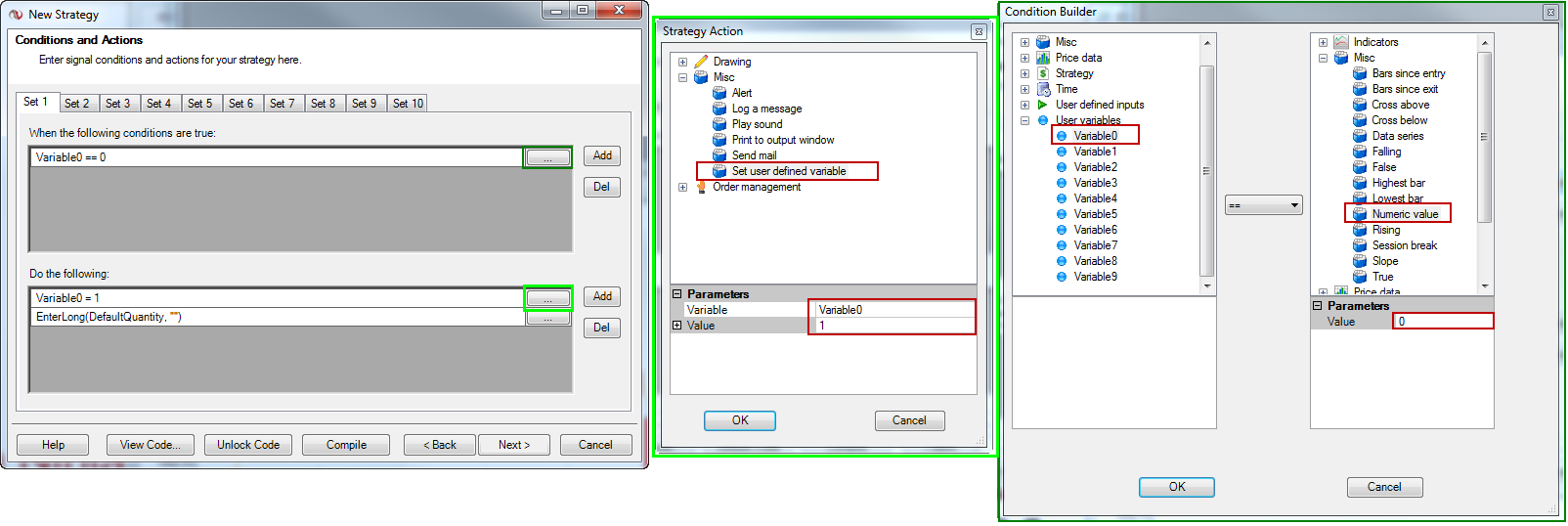Click the Strategy dollar icon
1568x526 pixels.
(x=1043, y=73)
